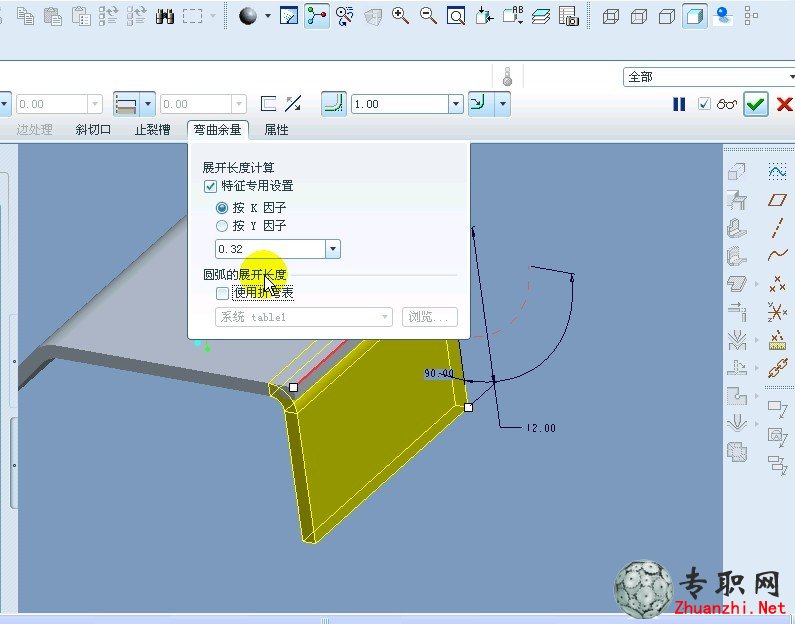
Task: Click the datum plane tool icon
Action: coord(777,200)
